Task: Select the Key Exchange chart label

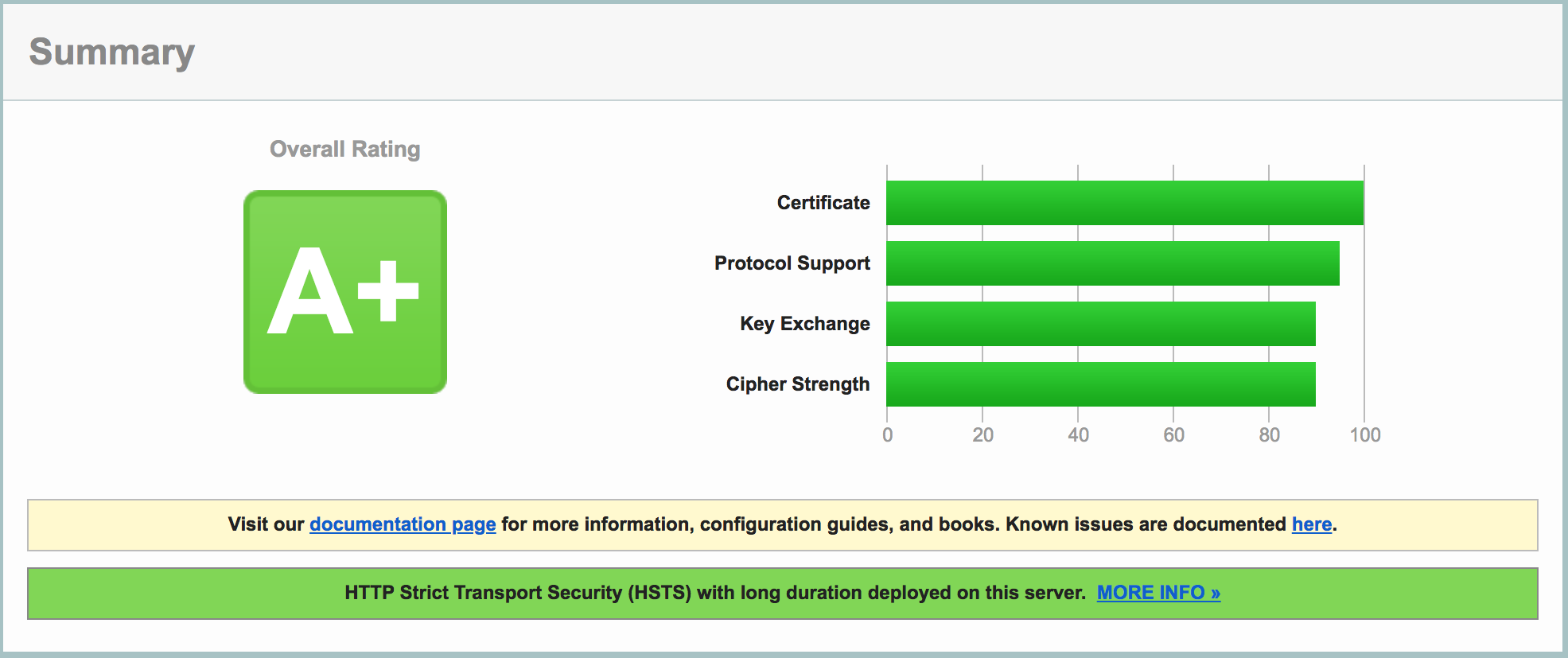Action: point(804,324)
